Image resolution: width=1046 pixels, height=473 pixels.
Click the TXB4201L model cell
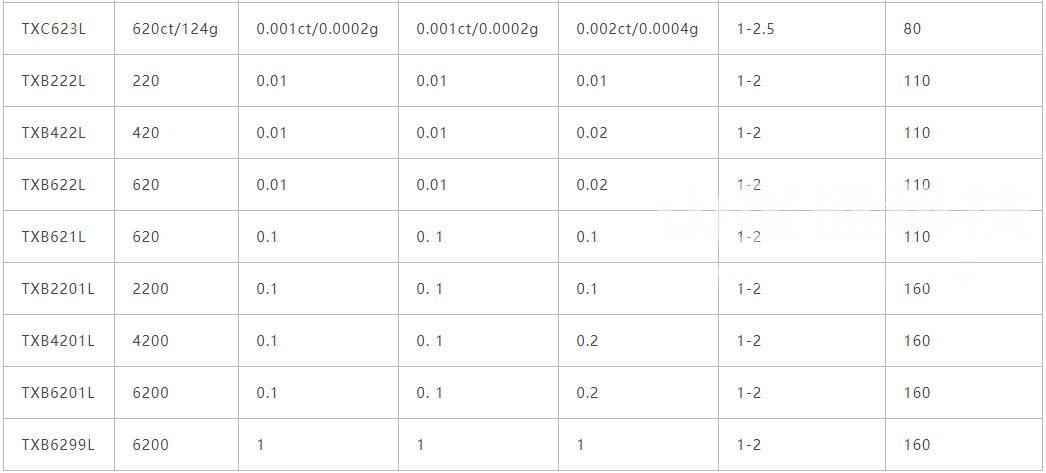[x=58, y=341]
